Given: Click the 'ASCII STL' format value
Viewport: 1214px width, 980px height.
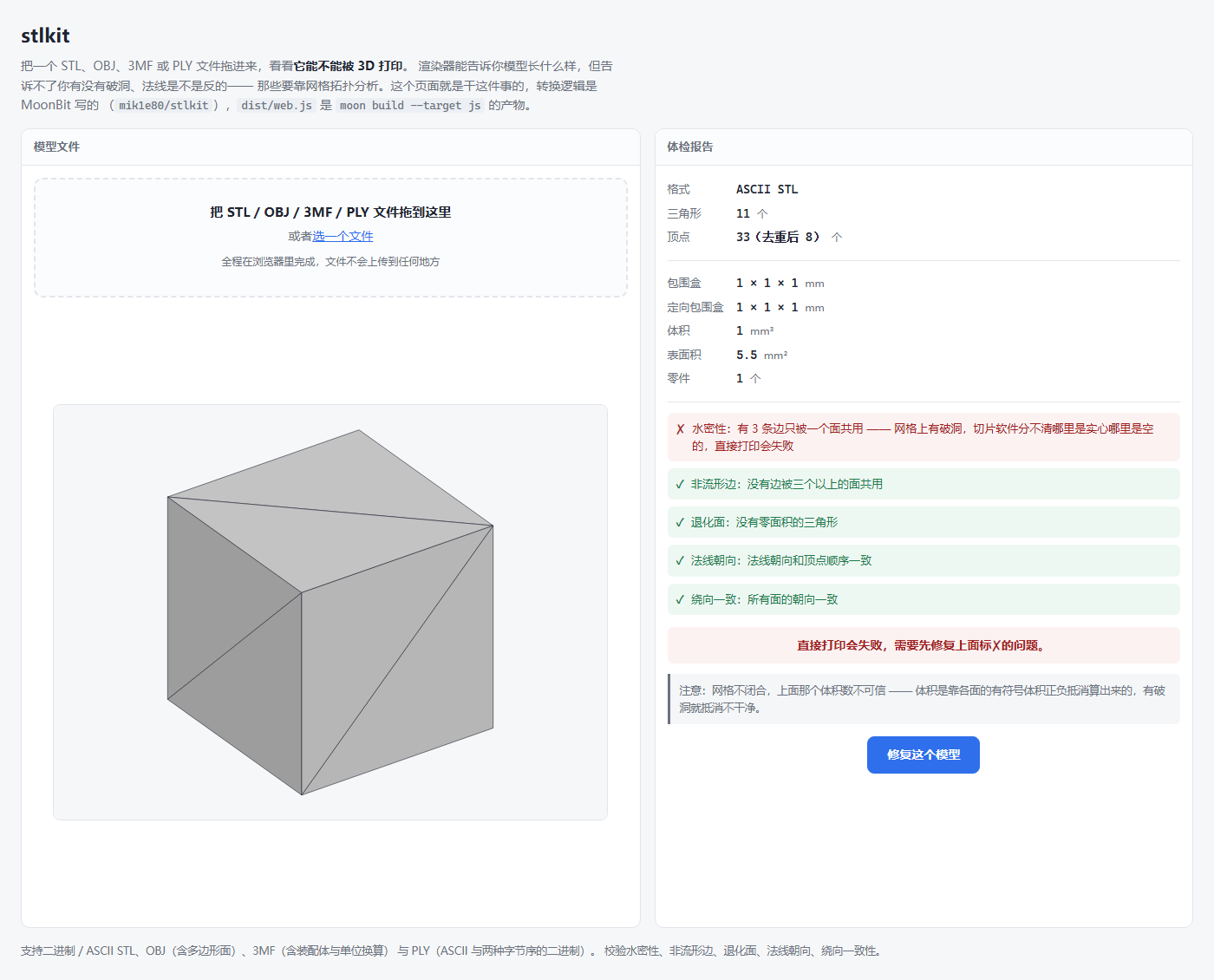Looking at the screenshot, I should [x=767, y=189].
